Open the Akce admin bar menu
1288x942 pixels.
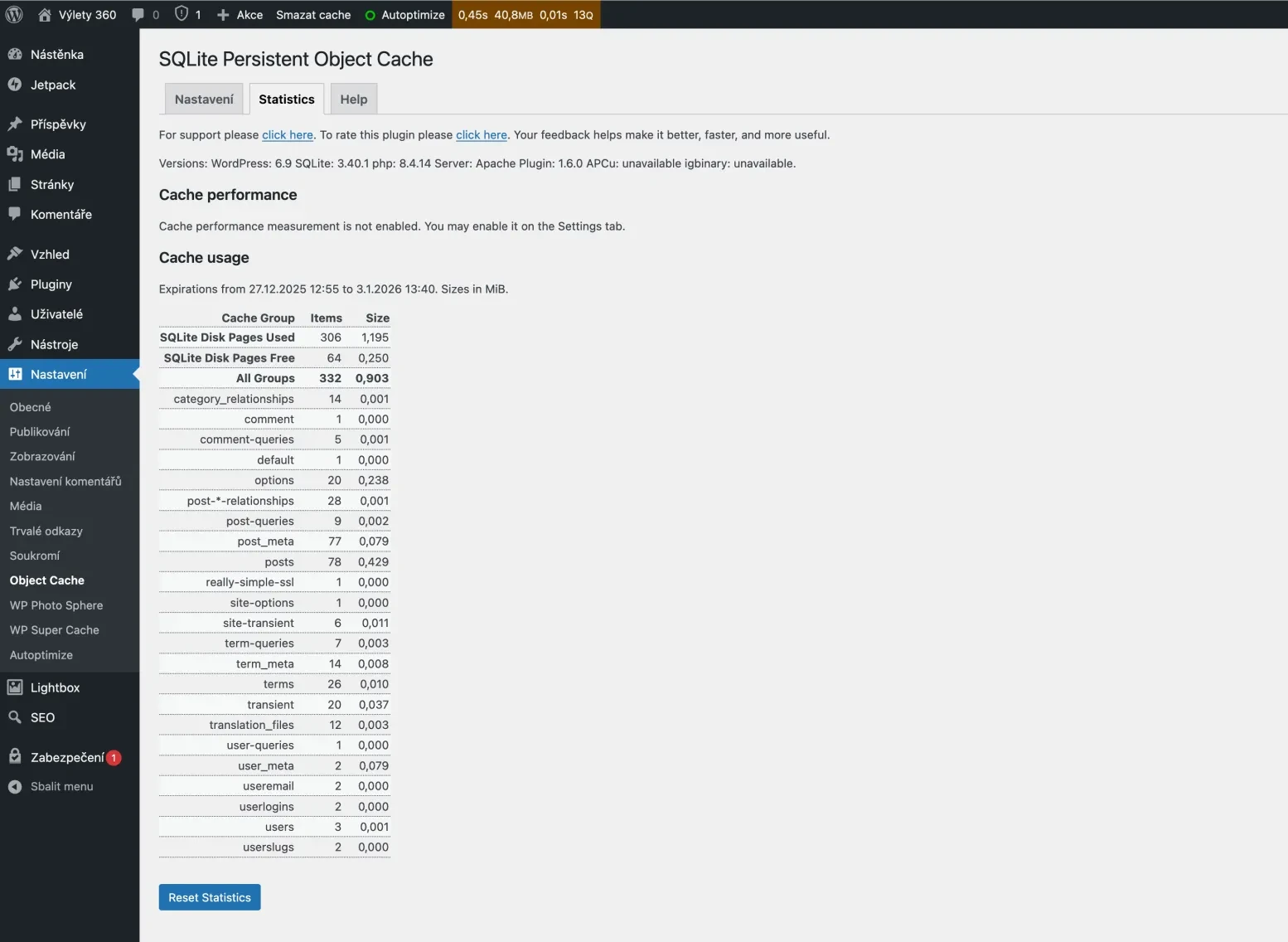click(240, 14)
